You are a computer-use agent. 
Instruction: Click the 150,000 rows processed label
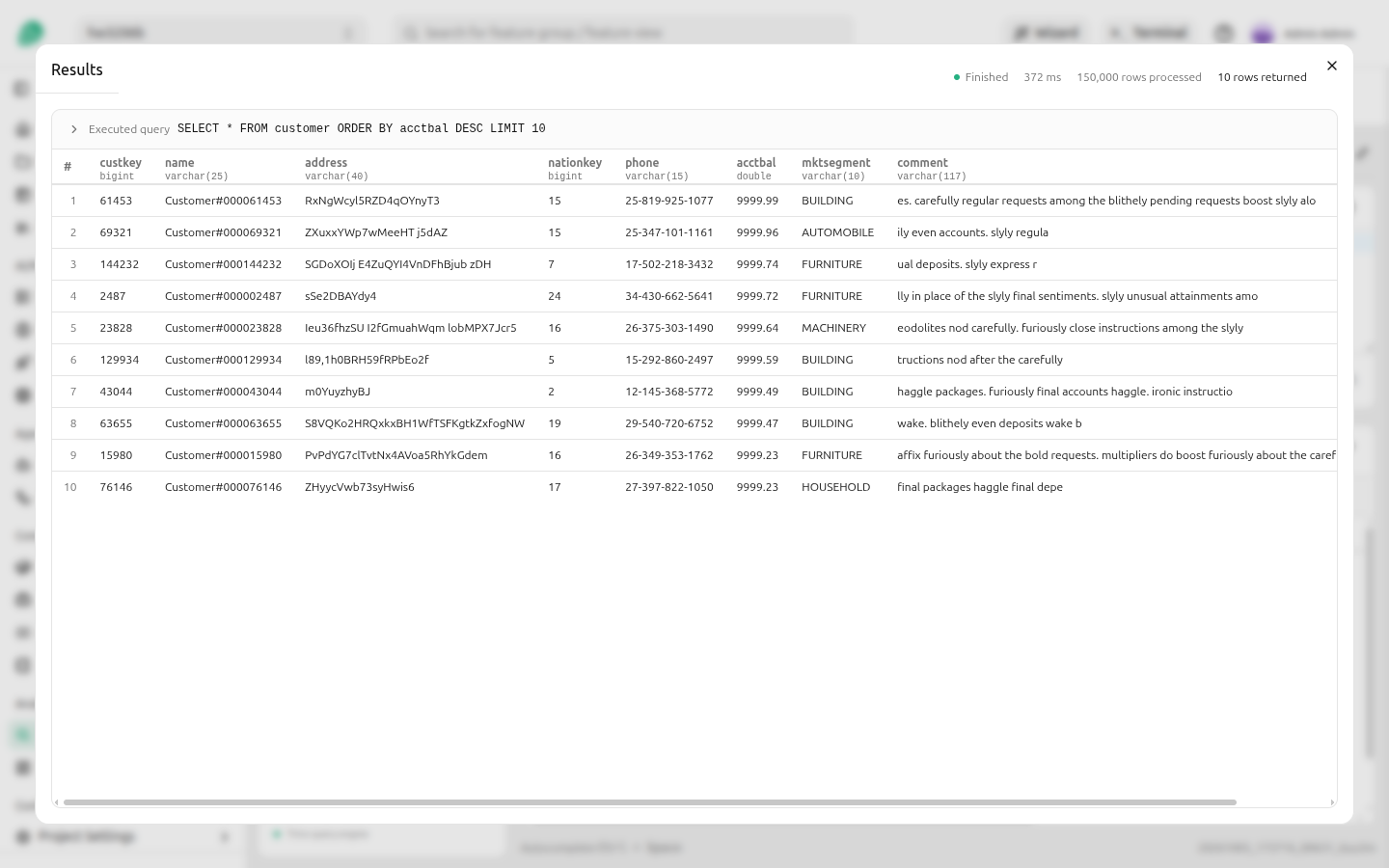pos(1139,77)
